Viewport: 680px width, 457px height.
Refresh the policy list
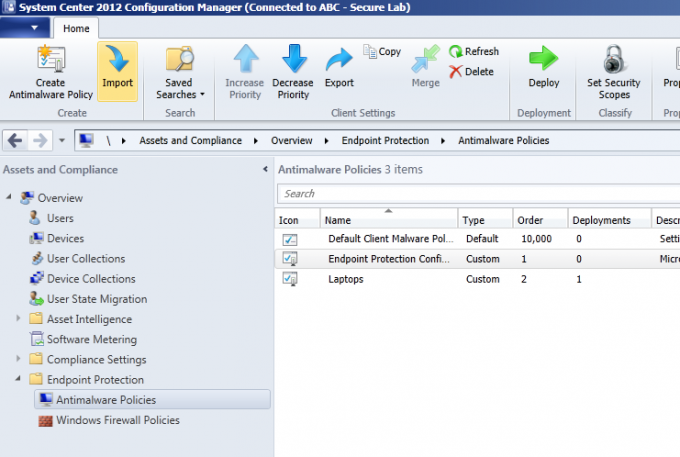point(474,51)
